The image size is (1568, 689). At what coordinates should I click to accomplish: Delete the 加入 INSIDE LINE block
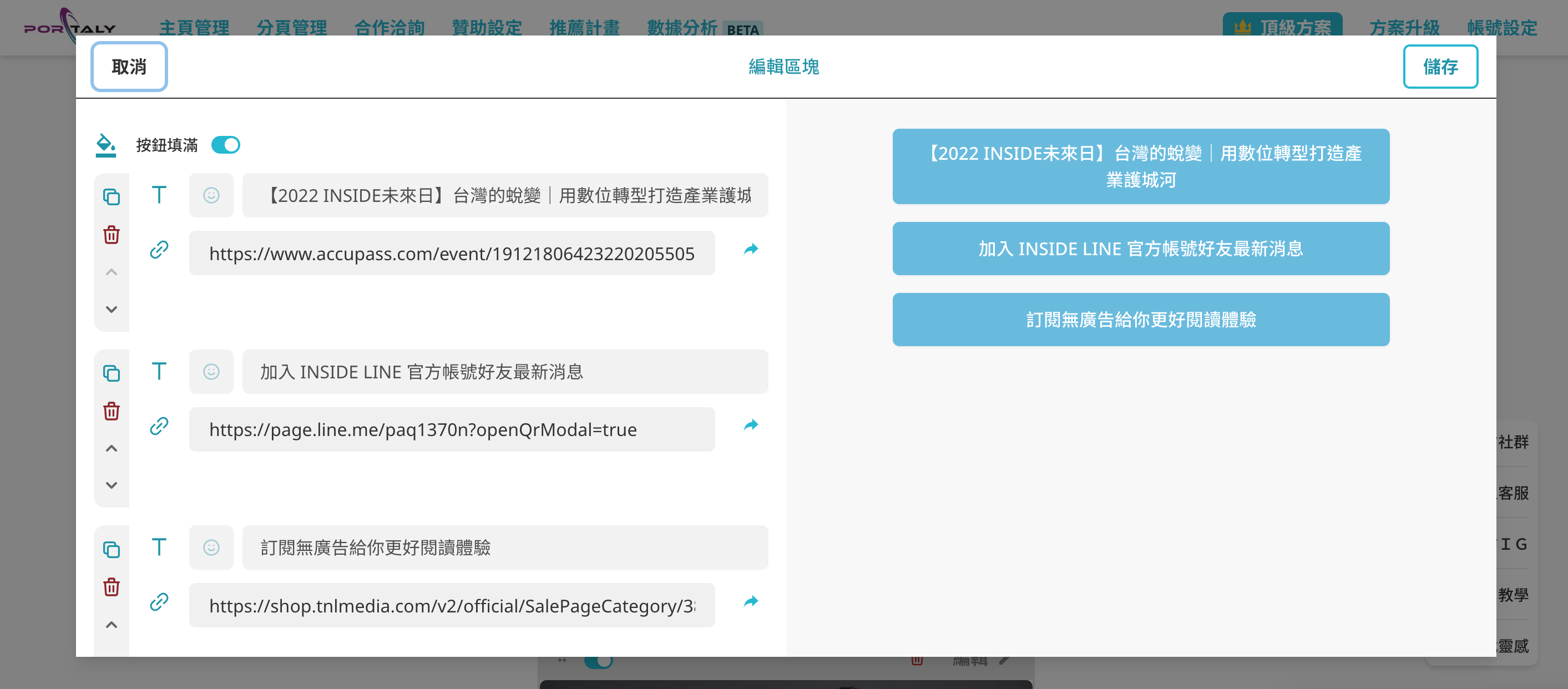point(112,411)
